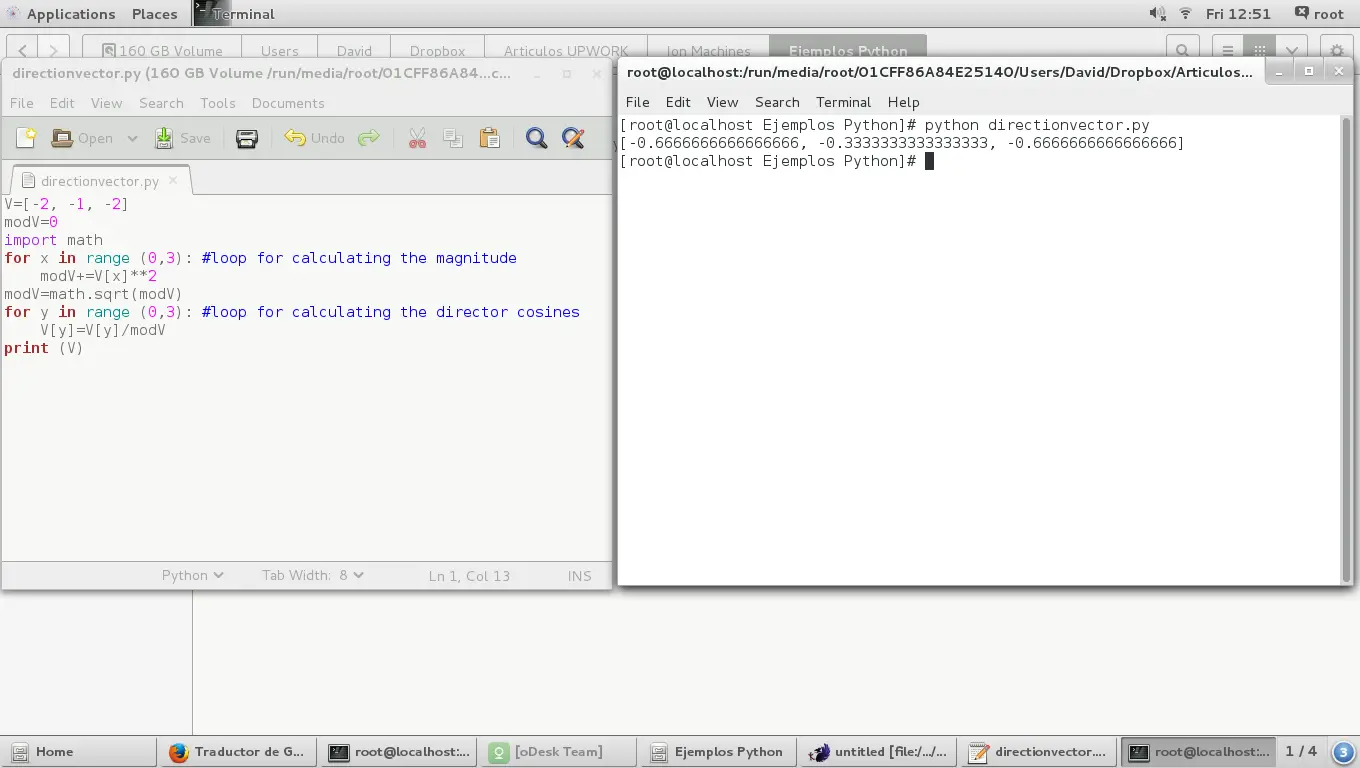Close the directionvector.py tab
The height and width of the screenshot is (768, 1360).
[173, 180]
